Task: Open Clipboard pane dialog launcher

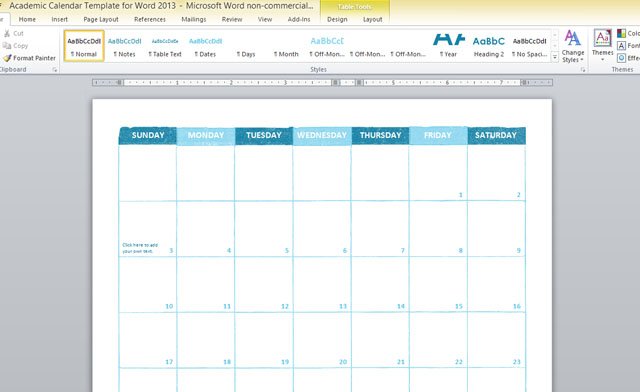Action: [55, 70]
